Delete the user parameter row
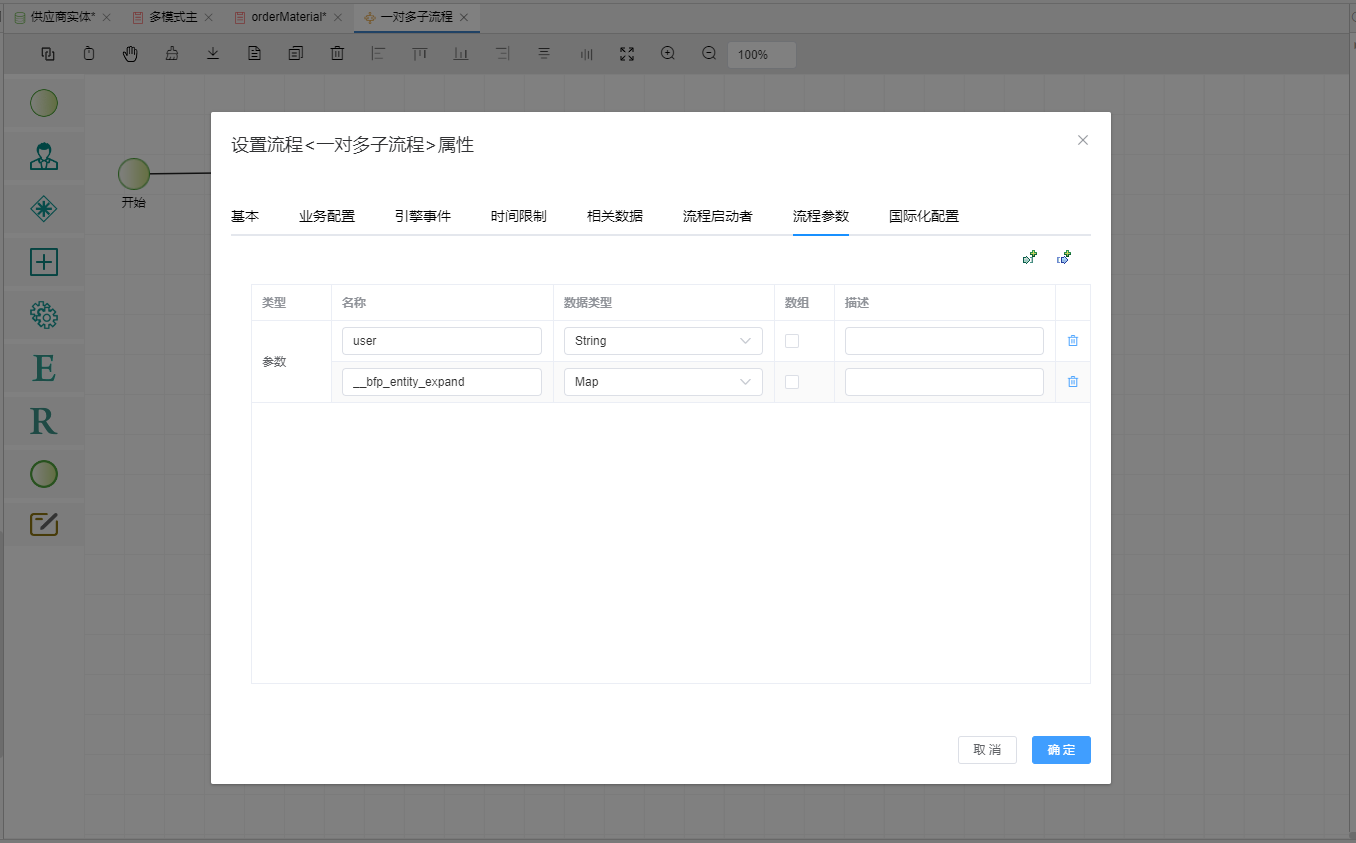This screenshot has width=1356, height=843. click(x=1072, y=341)
